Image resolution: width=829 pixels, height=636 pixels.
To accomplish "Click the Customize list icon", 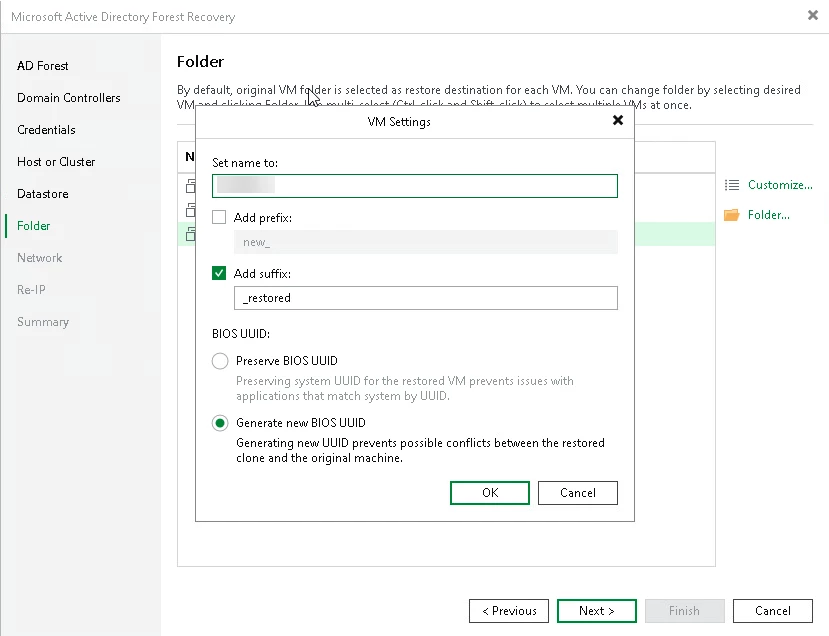I will (x=732, y=185).
